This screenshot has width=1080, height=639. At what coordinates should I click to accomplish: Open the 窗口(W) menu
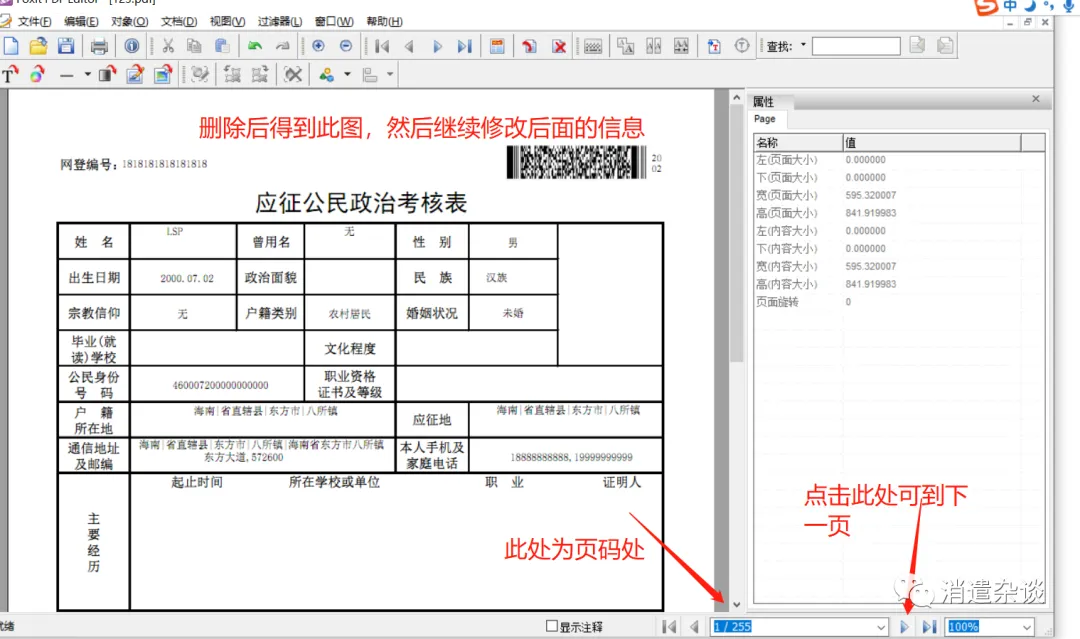(334, 21)
